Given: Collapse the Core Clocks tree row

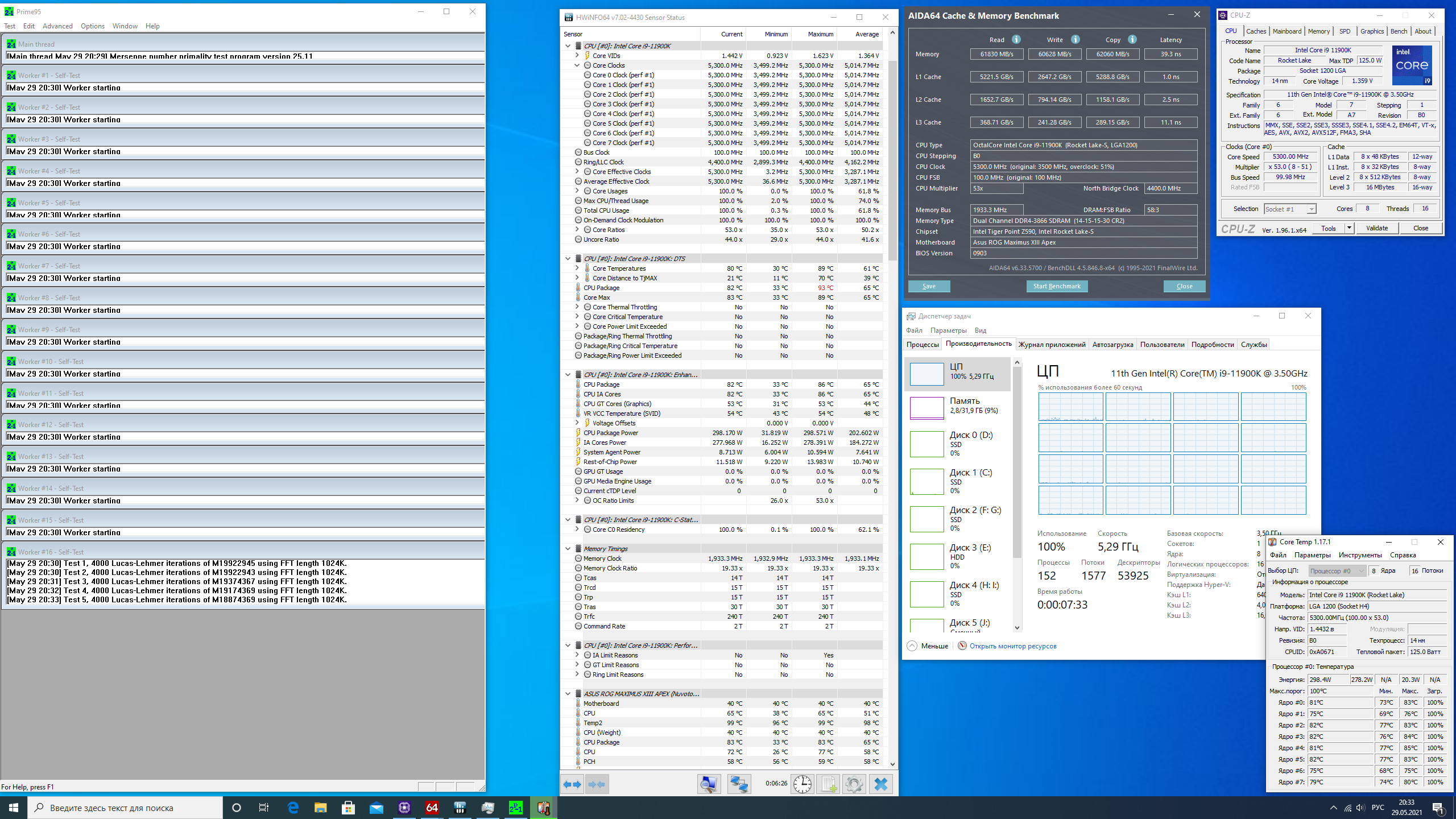Looking at the screenshot, I should (x=577, y=65).
